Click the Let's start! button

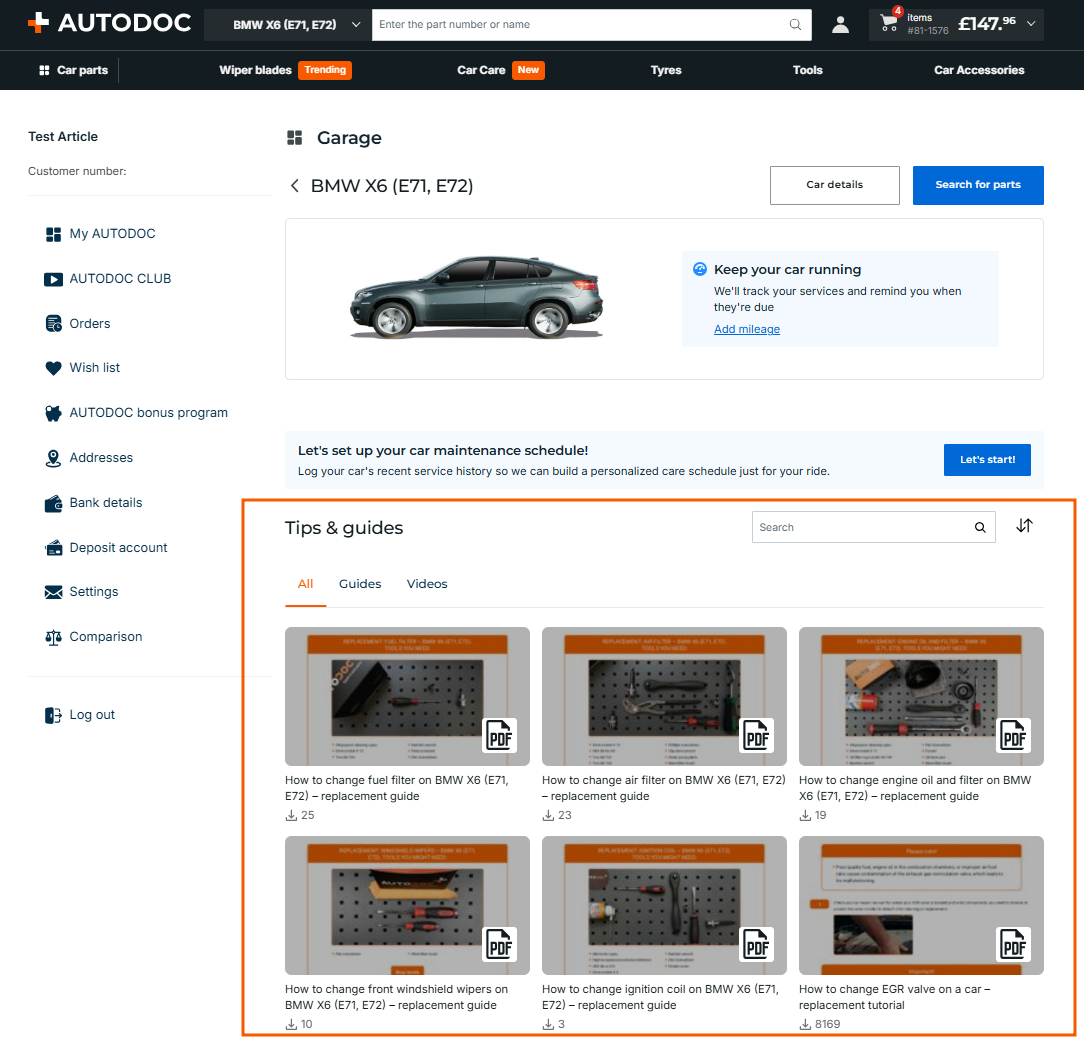point(987,459)
